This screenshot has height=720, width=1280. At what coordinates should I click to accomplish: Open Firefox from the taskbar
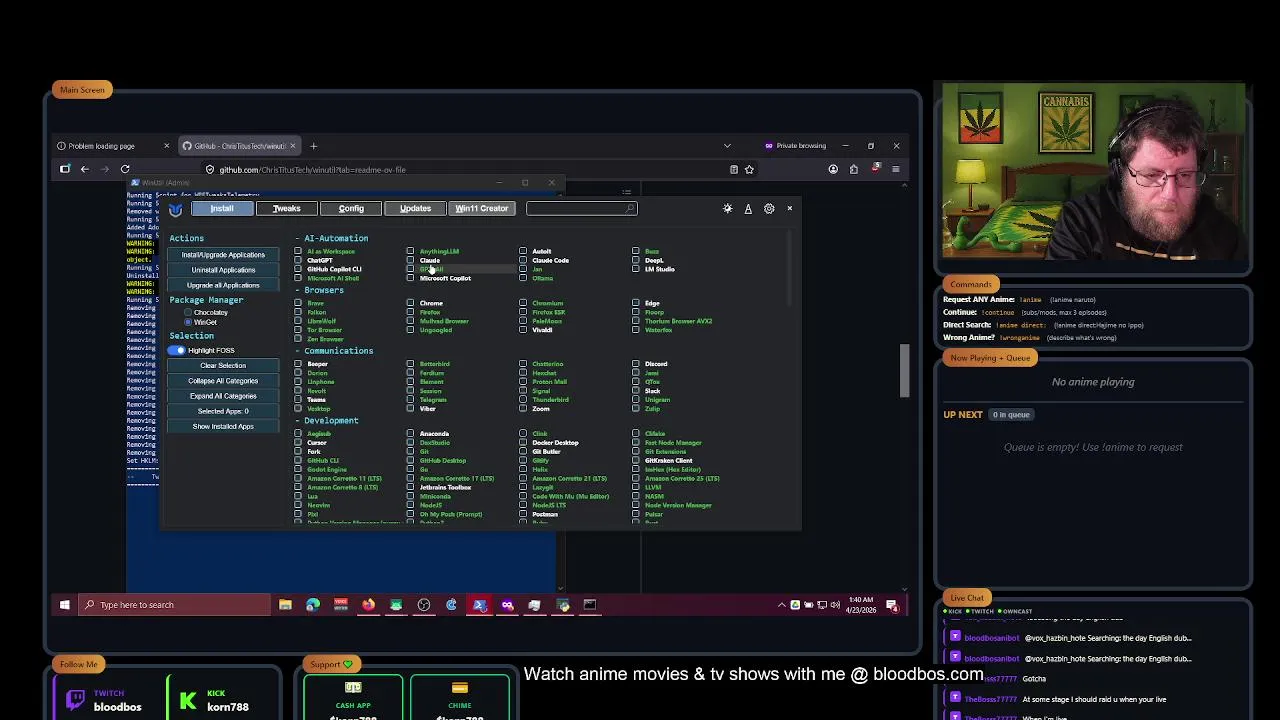point(368,604)
